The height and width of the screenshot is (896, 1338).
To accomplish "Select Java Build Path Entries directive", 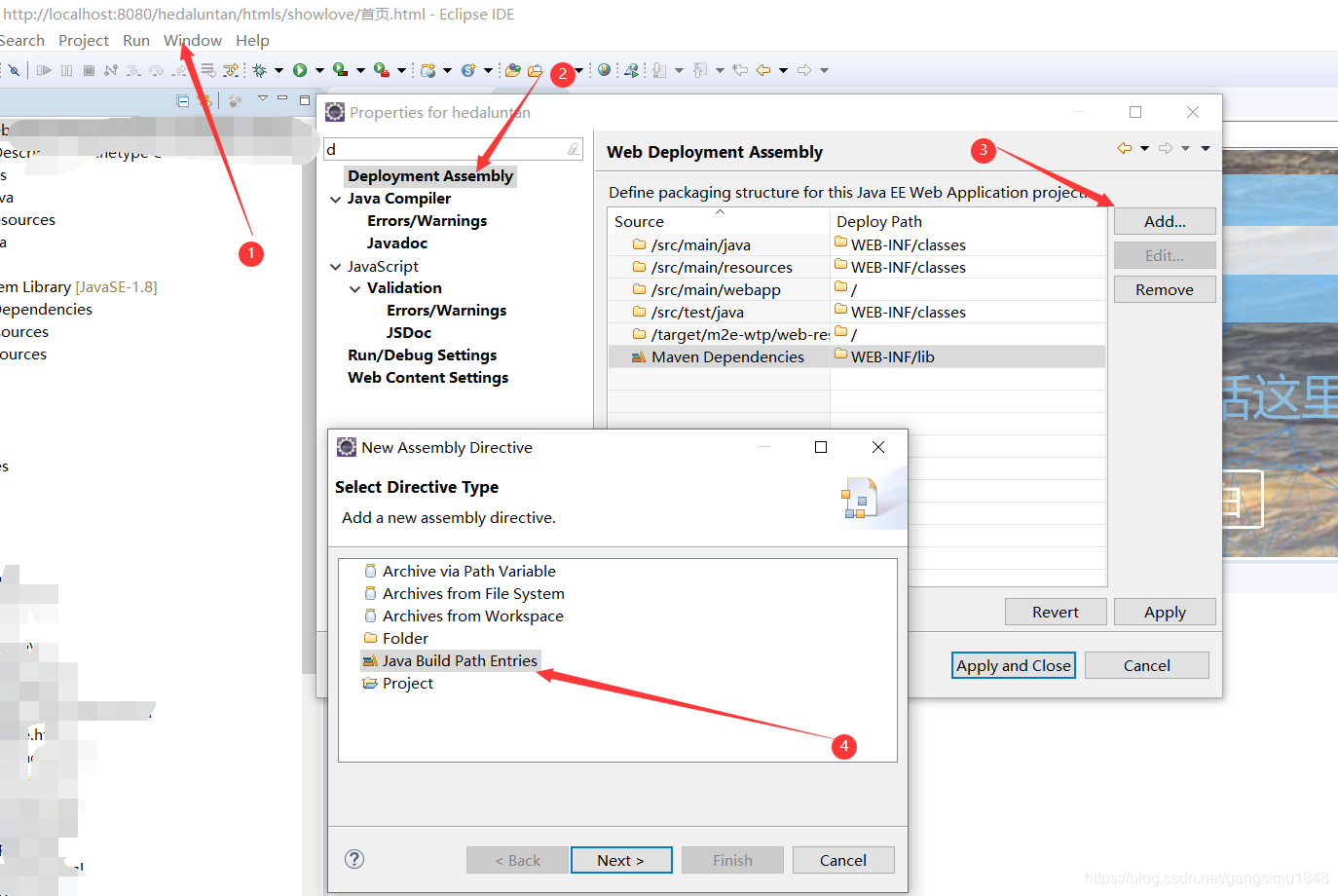I will coord(450,661).
